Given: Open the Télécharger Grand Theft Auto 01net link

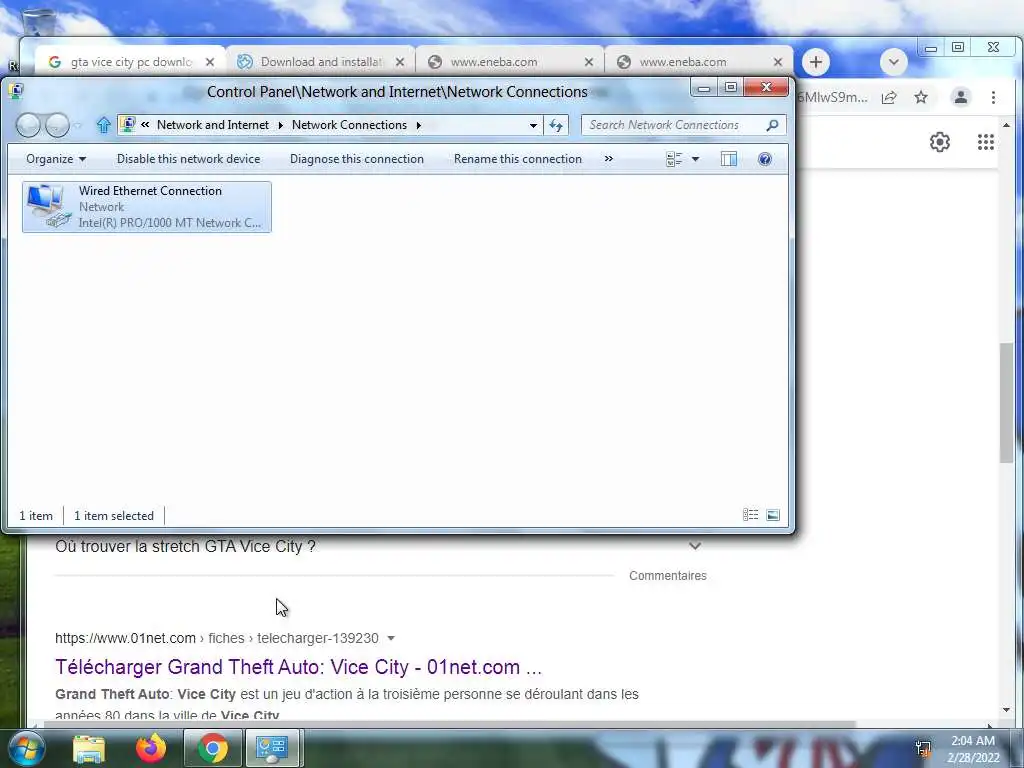Looking at the screenshot, I should pos(298,667).
